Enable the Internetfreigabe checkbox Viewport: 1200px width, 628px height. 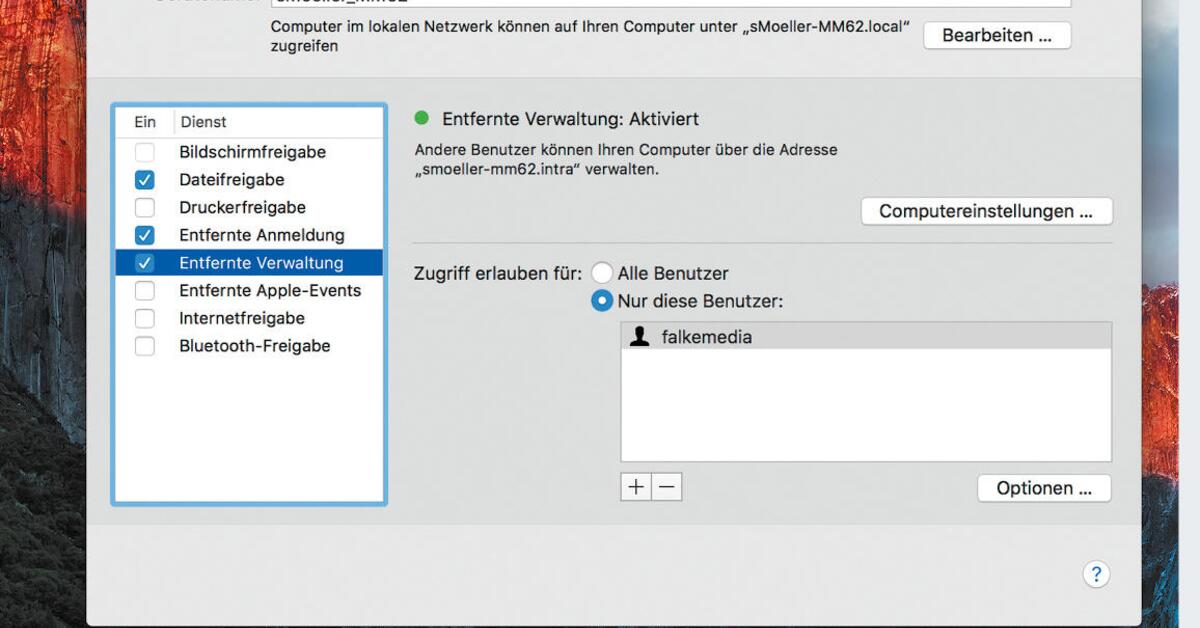[144, 318]
